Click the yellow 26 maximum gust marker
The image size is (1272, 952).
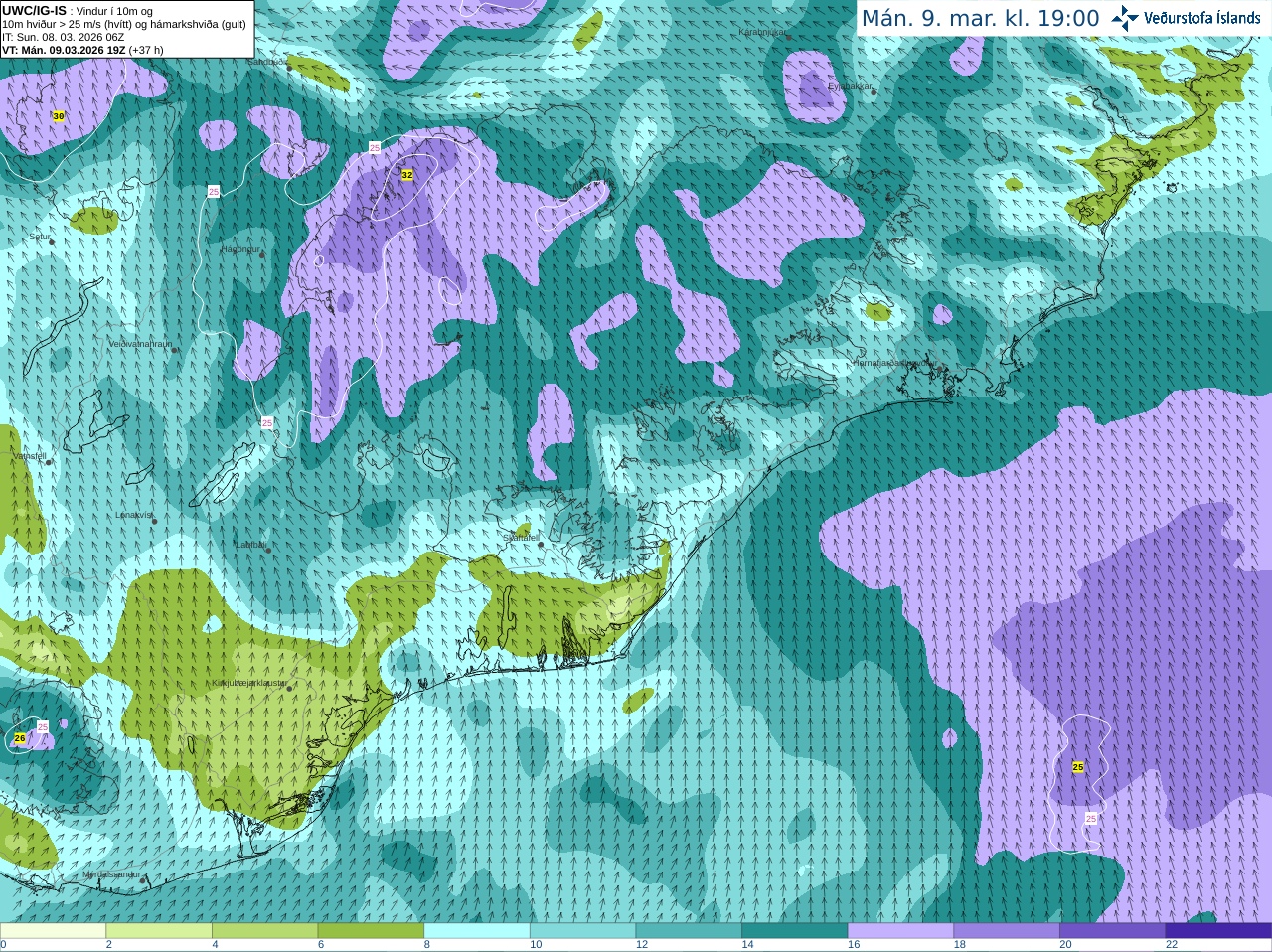[20, 738]
